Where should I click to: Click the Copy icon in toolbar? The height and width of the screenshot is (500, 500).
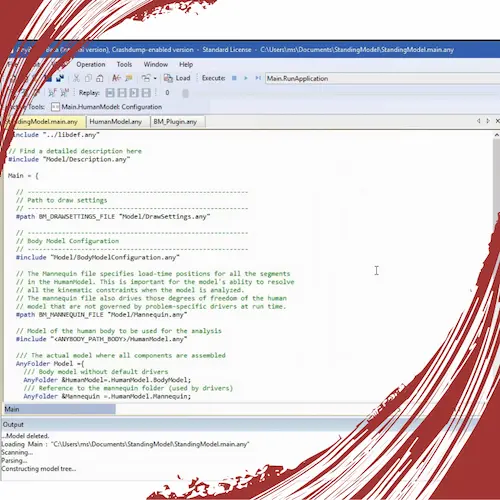pos(88,78)
